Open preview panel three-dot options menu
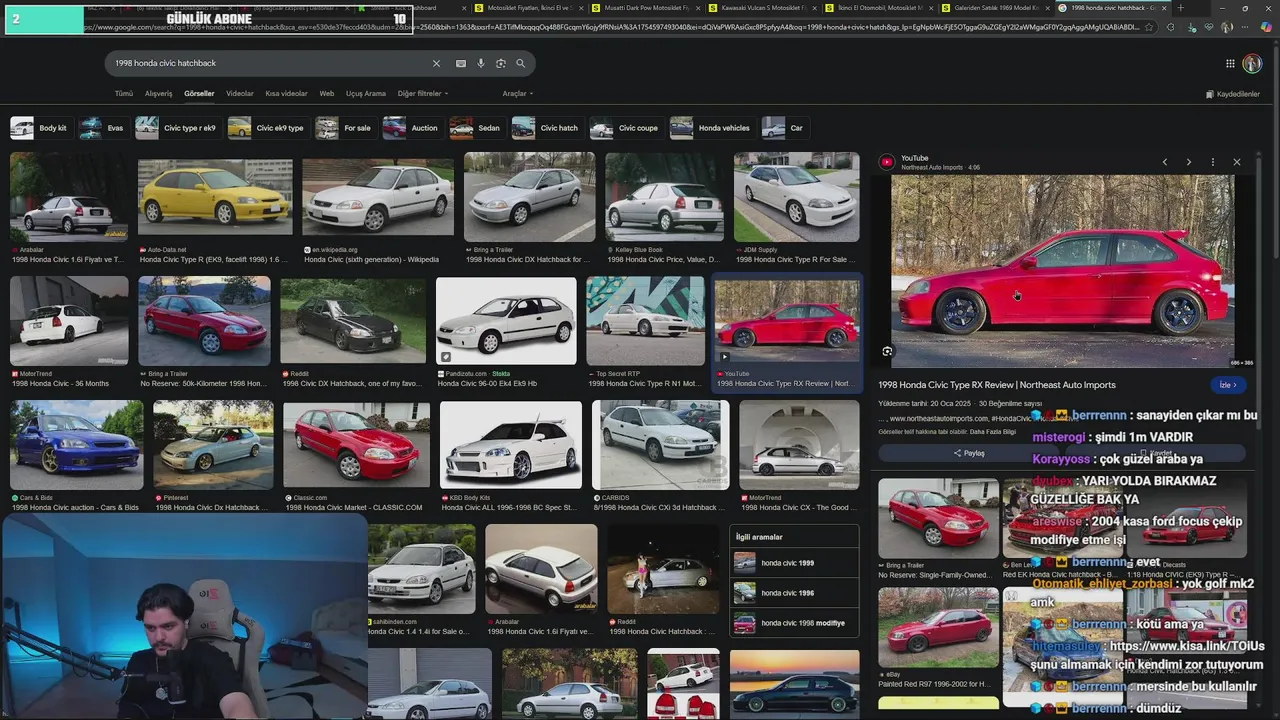Image resolution: width=1280 pixels, height=720 pixels. pyautogui.click(x=1212, y=162)
